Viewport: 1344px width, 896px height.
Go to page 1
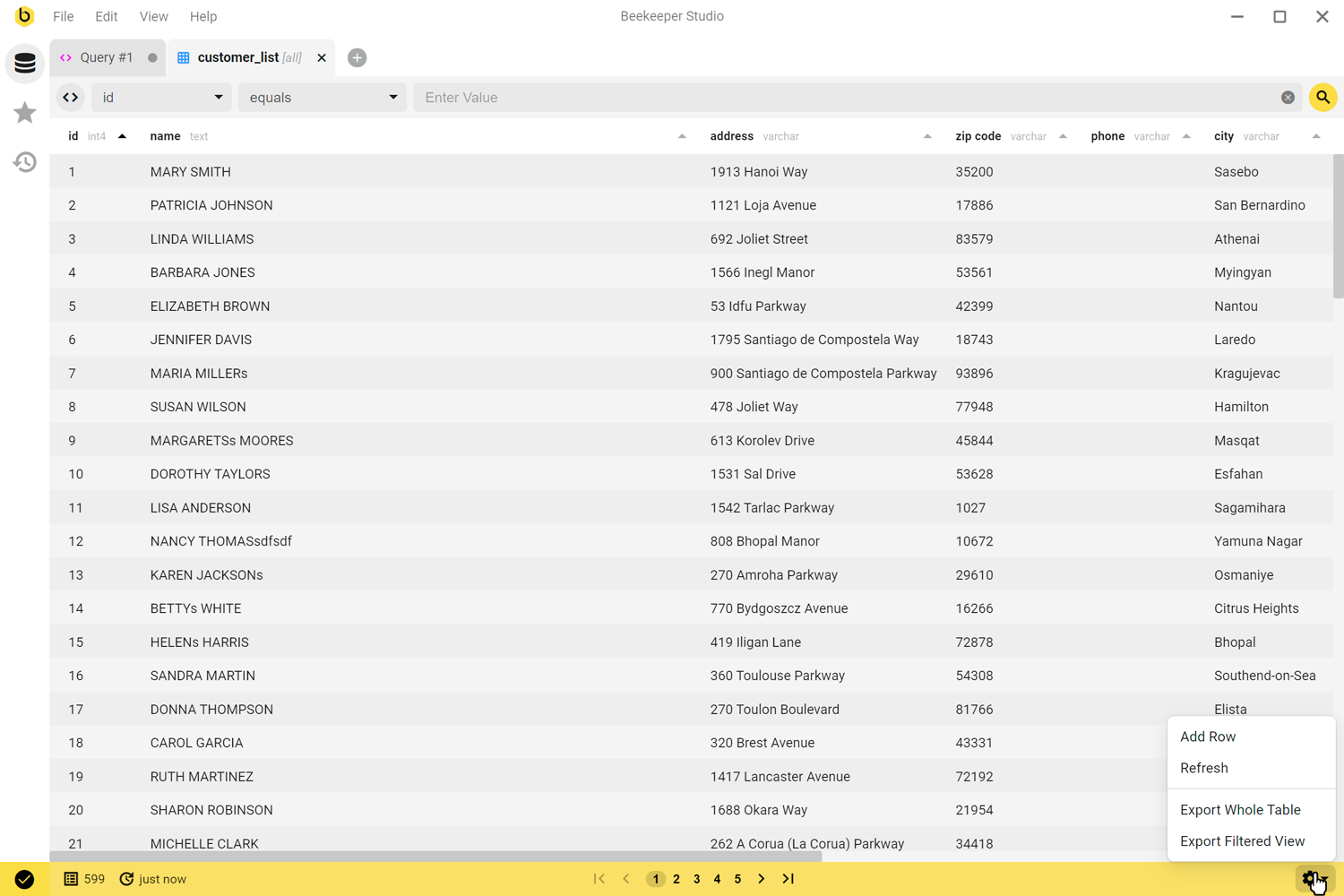(x=656, y=879)
